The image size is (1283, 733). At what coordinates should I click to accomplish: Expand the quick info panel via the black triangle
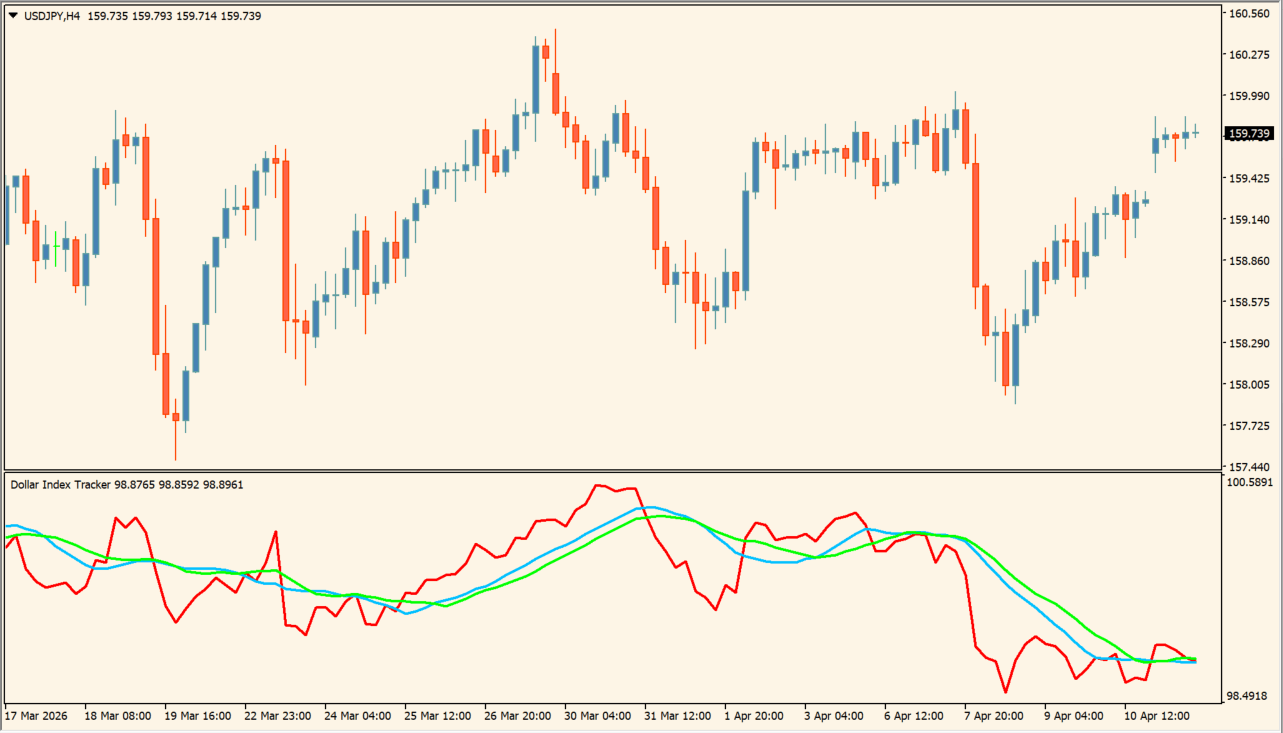tap(12, 16)
